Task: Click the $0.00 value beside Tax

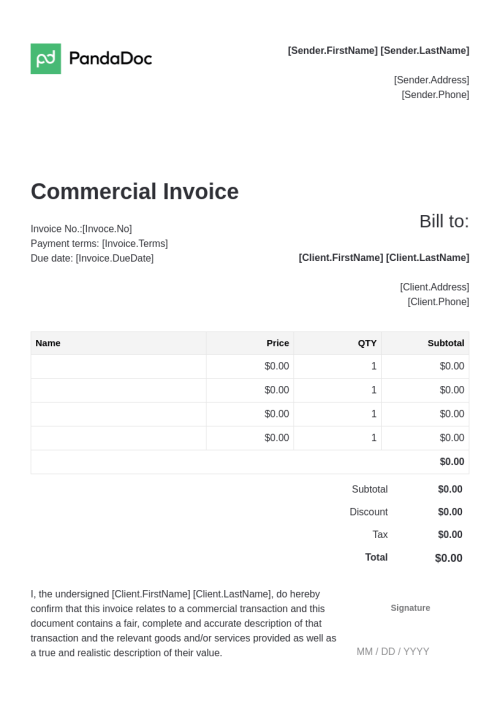Action: 450,534
